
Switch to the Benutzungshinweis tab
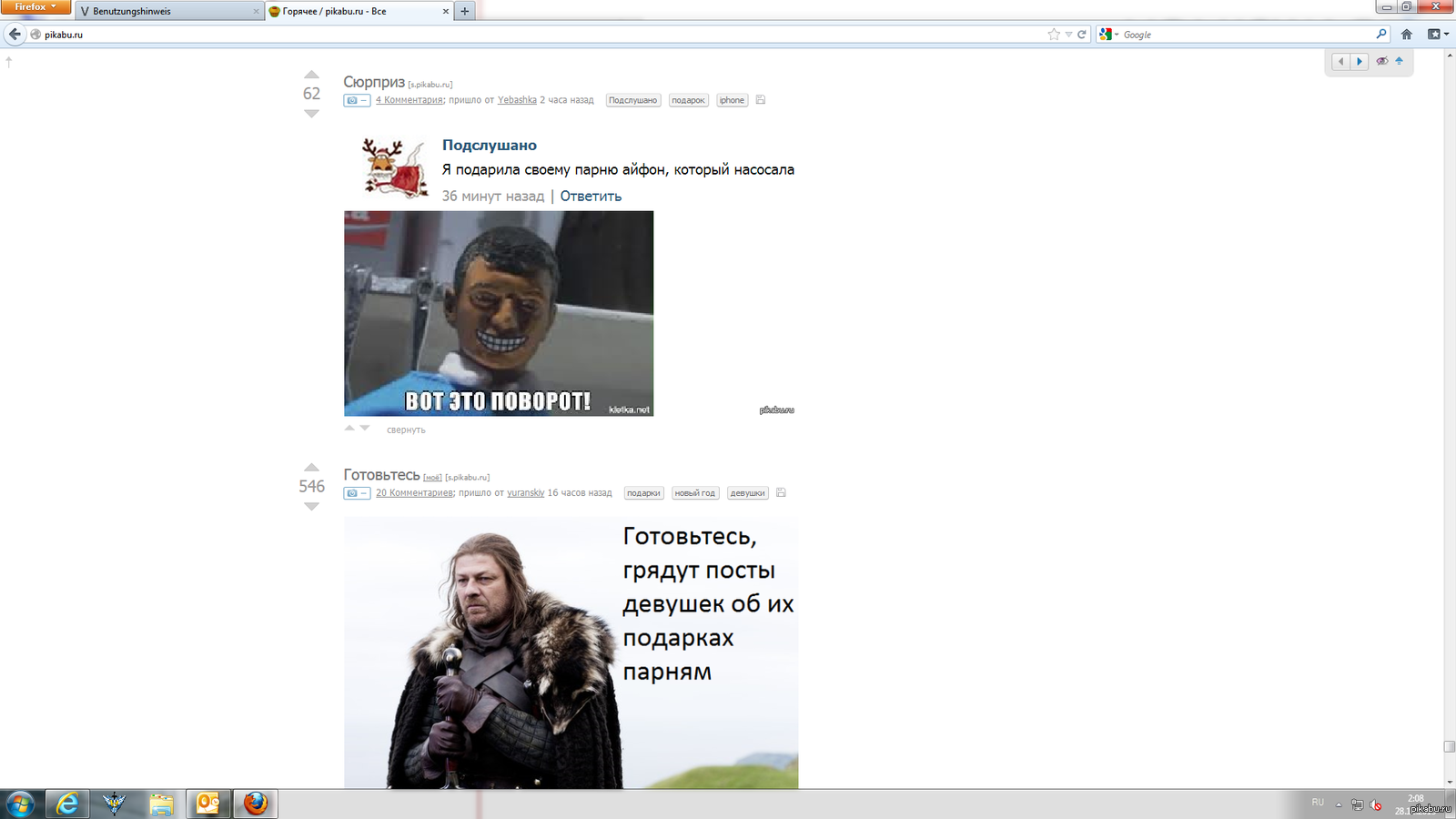[x=164, y=12]
